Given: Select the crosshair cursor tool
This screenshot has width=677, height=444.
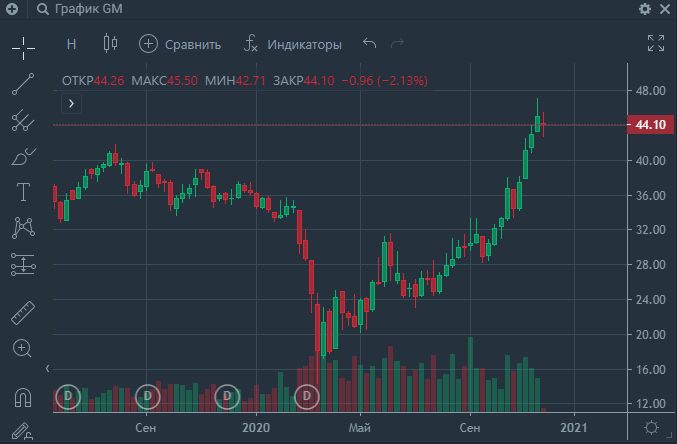Looking at the screenshot, I should pyautogui.click(x=23, y=48).
